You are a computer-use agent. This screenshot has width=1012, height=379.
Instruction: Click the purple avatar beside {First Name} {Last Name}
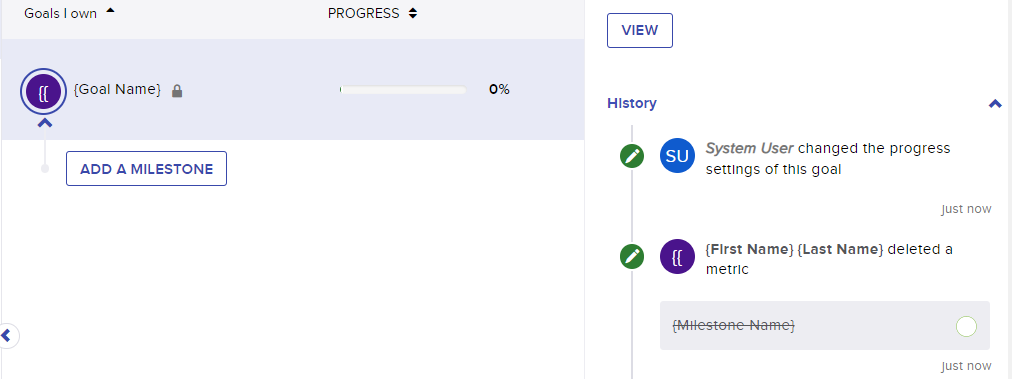(677, 256)
